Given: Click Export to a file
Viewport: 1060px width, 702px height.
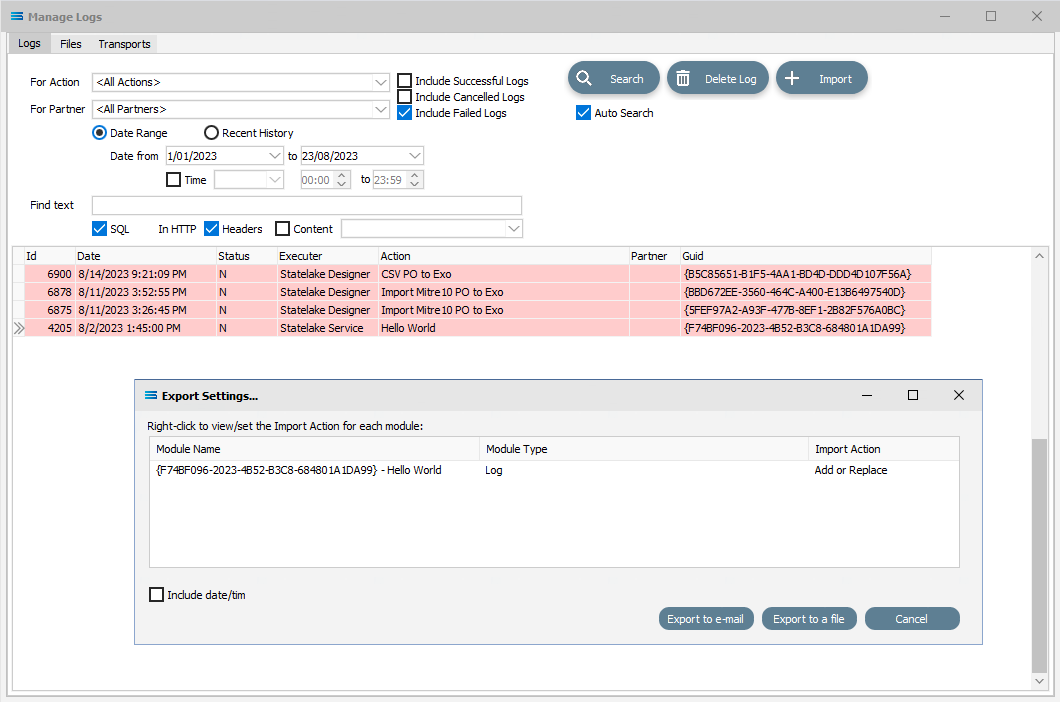Looking at the screenshot, I should (x=809, y=619).
